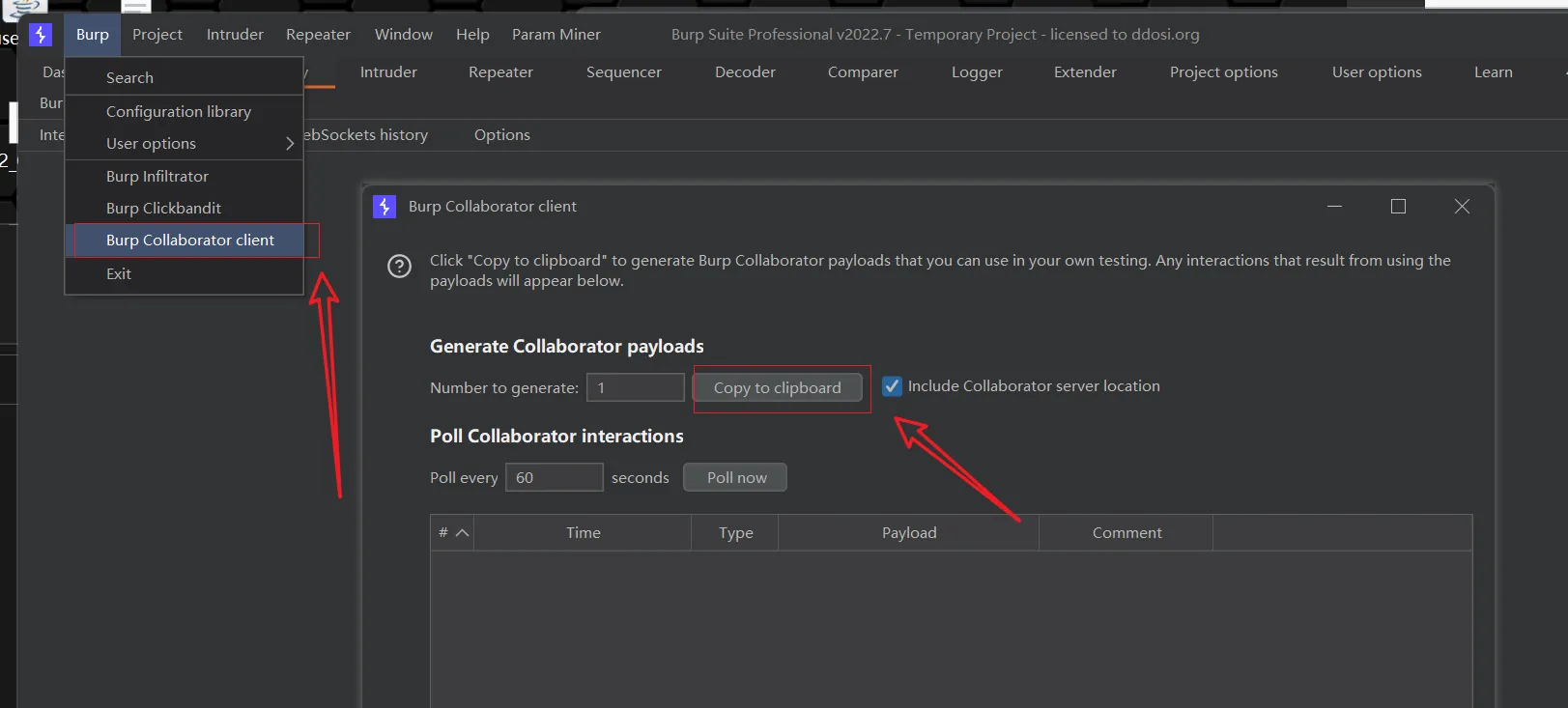Minimize the Burp Collaborator client dialog

click(1334, 207)
